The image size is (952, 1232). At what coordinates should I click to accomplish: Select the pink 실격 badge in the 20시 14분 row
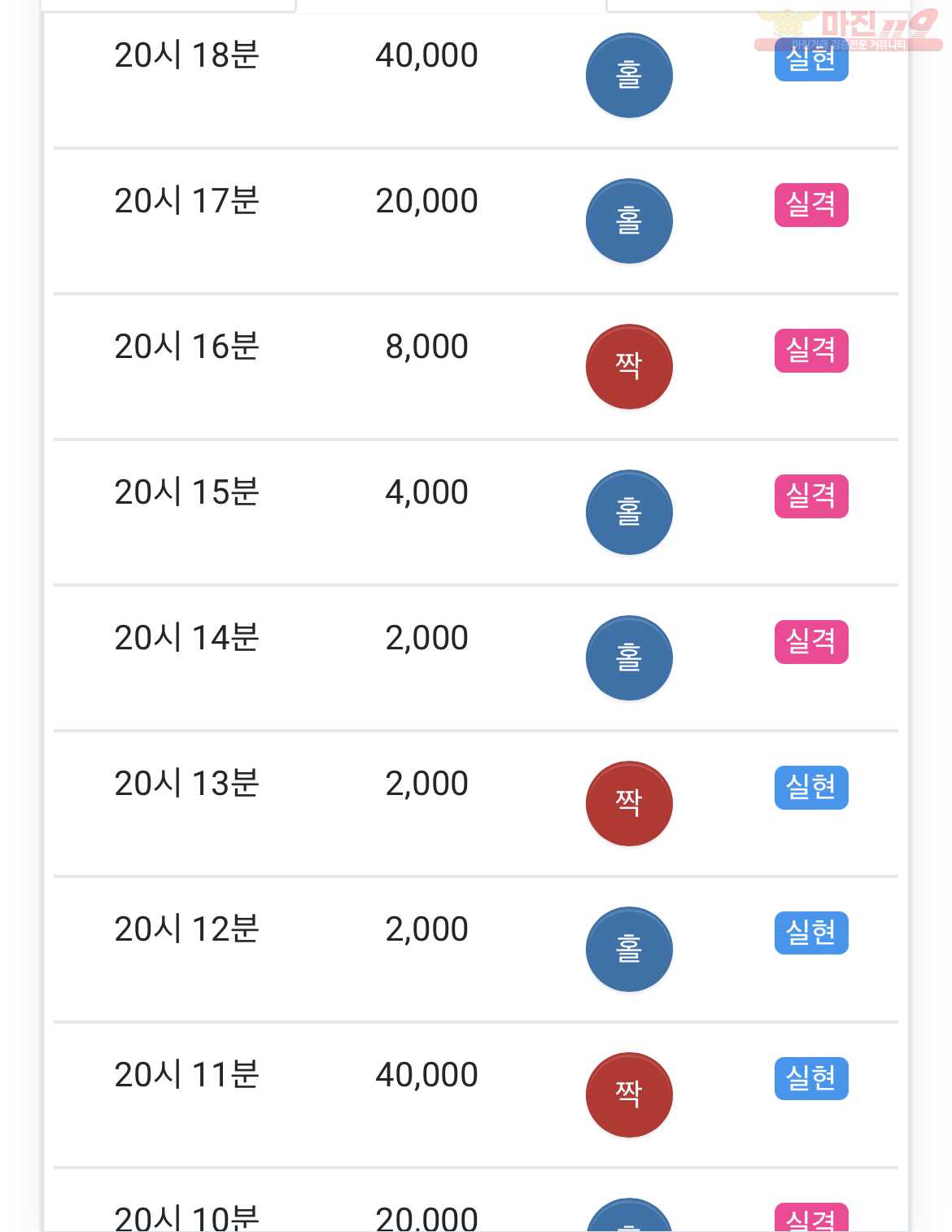click(811, 642)
